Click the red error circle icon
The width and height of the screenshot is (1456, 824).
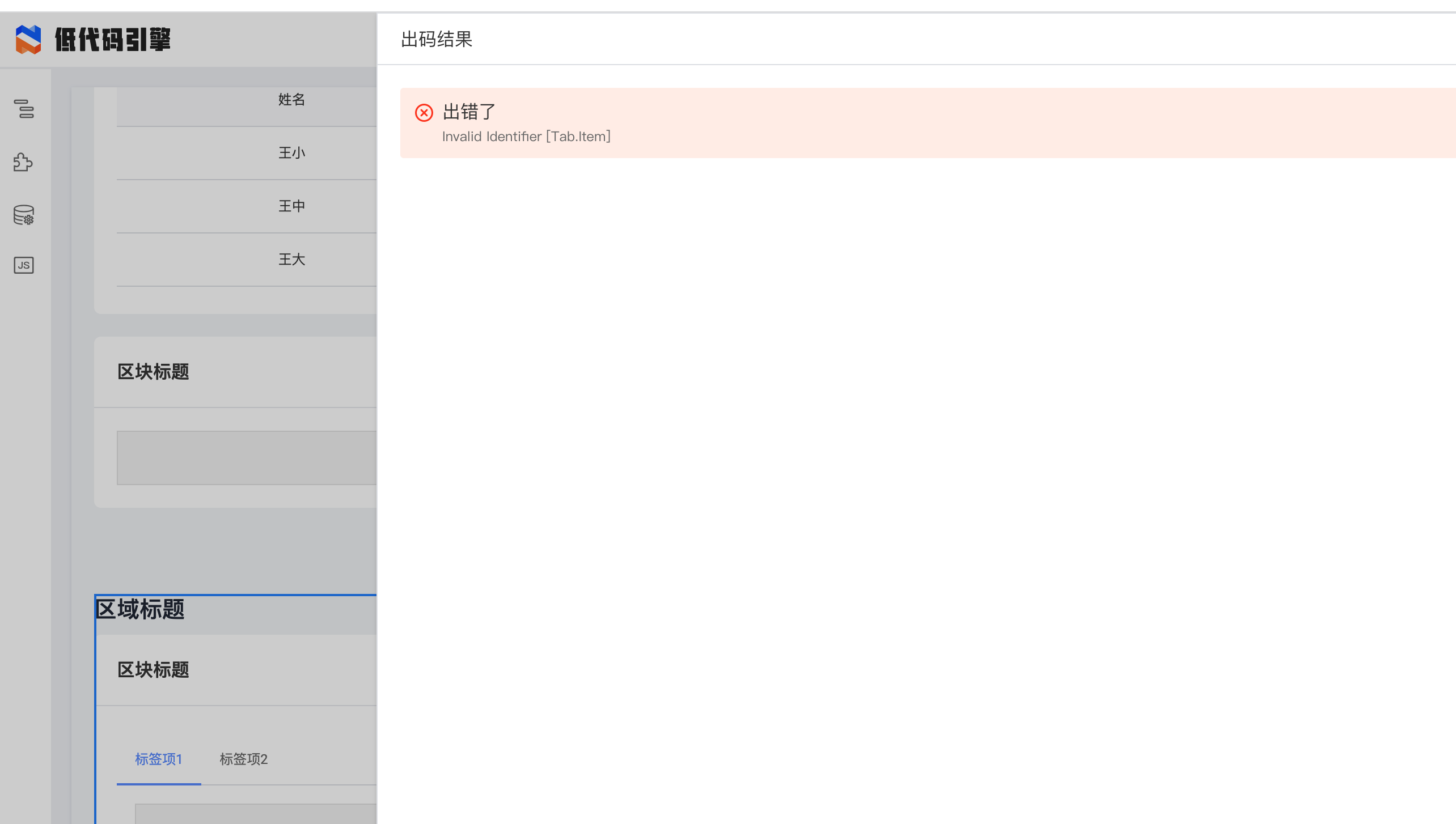tap(424, 113)
